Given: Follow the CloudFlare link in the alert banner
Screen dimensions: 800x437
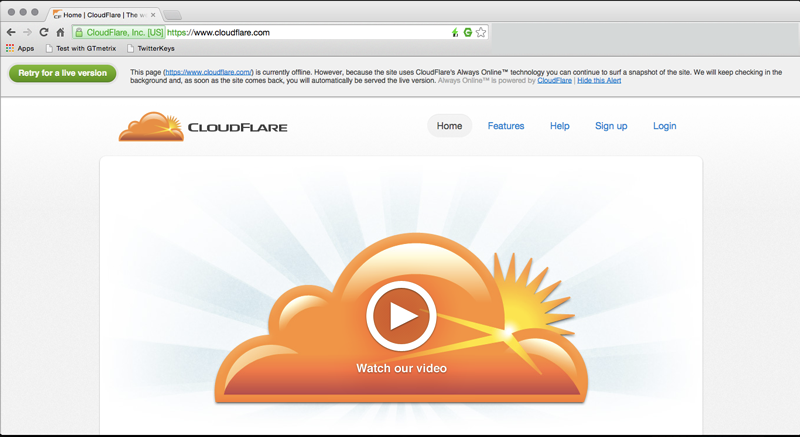Looking at the screenshot, I should coord(554,81).
